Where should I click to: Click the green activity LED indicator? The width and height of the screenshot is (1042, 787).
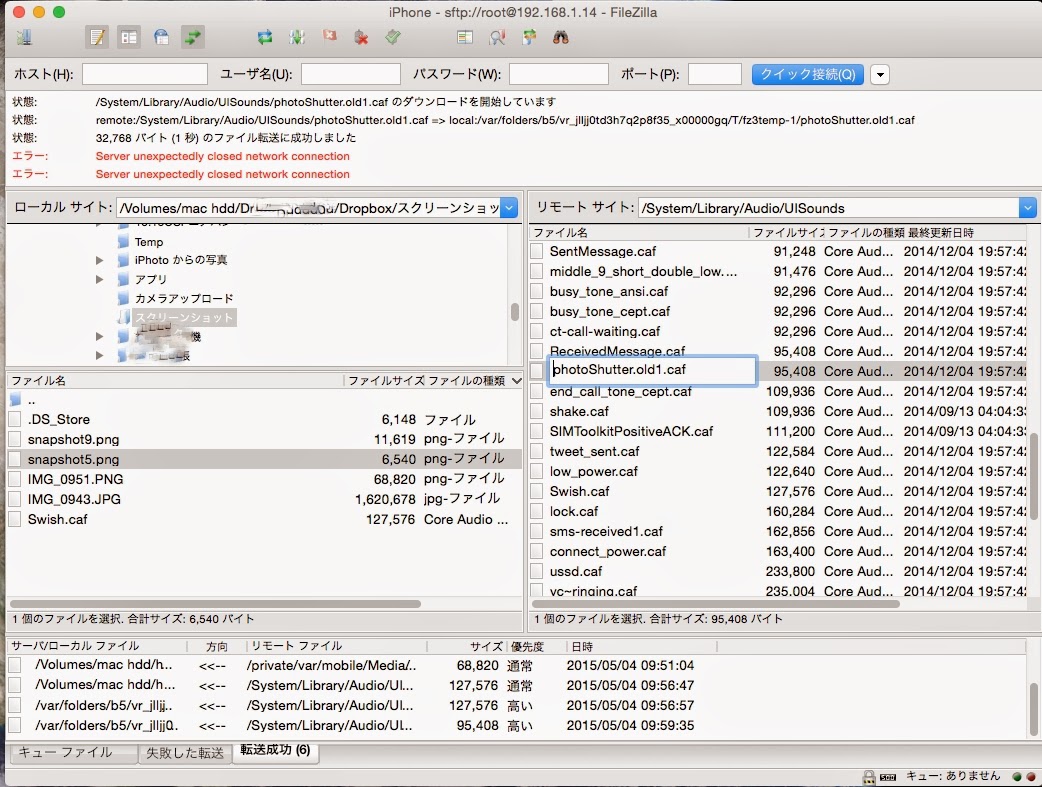coord(1017,776)
